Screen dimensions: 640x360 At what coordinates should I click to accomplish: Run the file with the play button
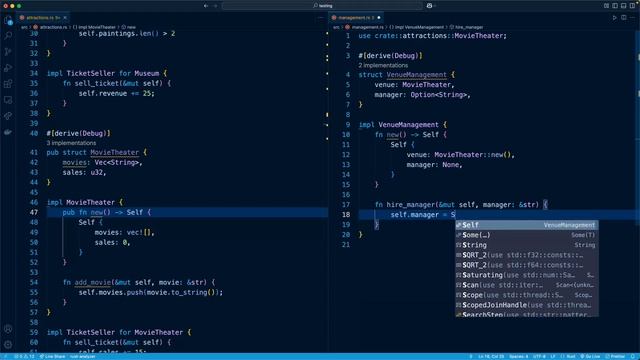pos(615,18)
